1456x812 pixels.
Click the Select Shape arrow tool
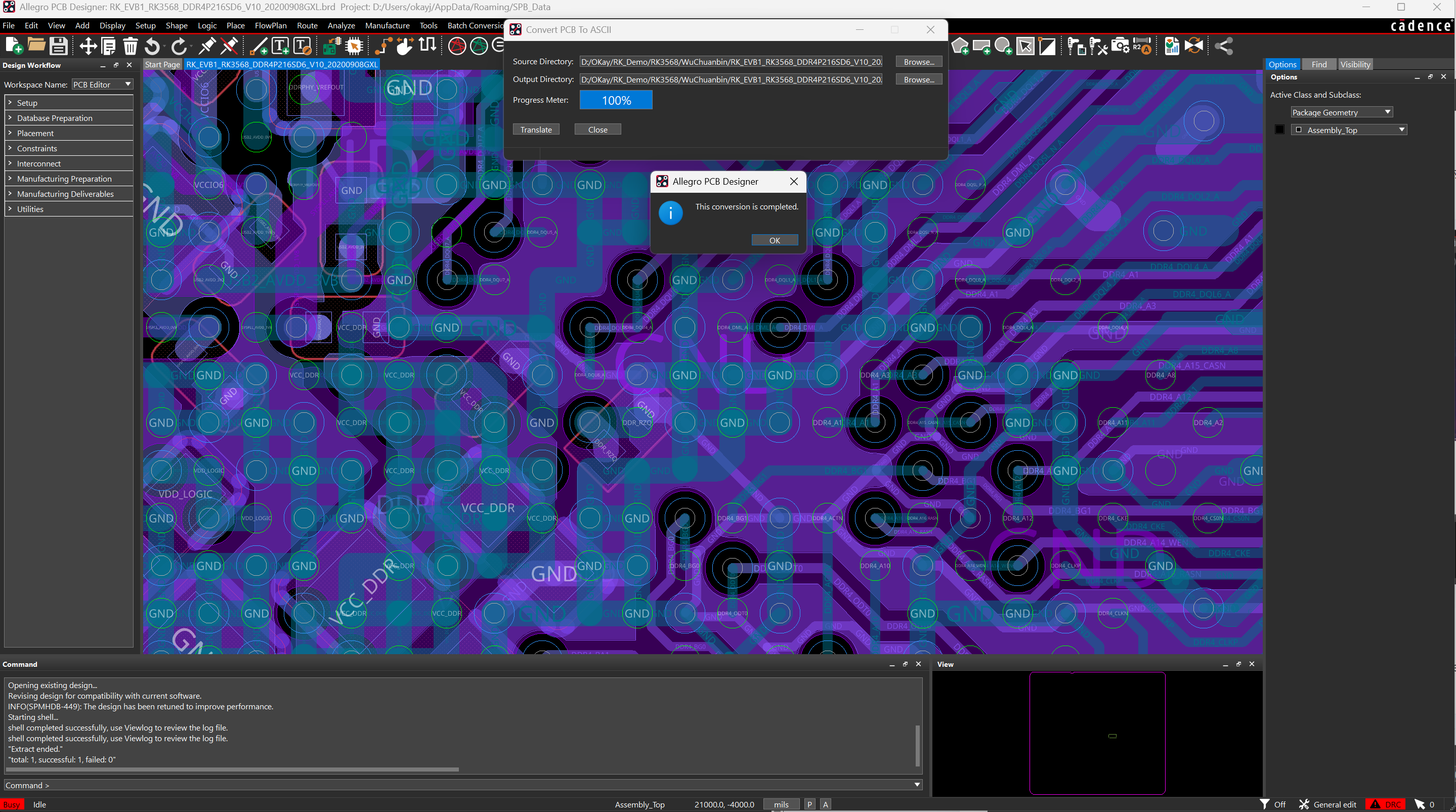click(1025, 46)
